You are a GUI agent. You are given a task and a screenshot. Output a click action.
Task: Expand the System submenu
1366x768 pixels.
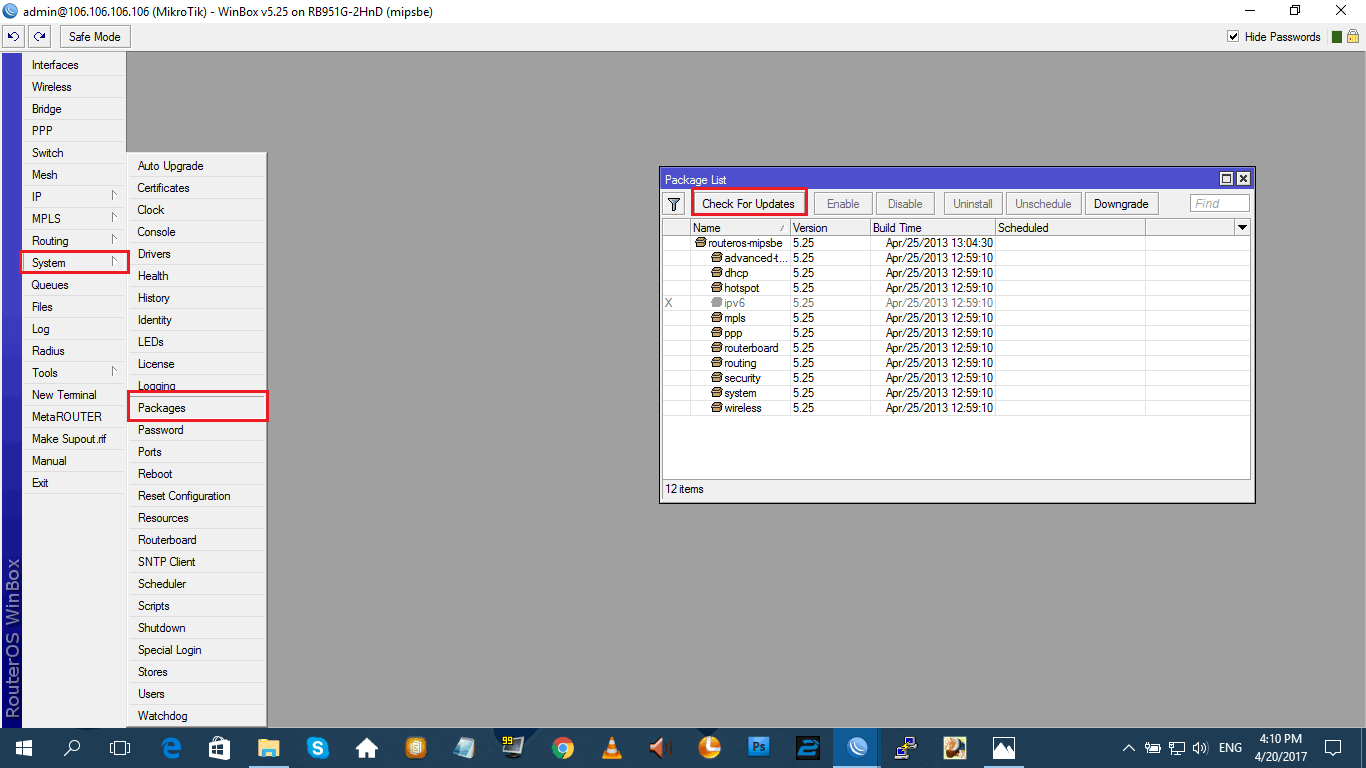coord(74,263)
